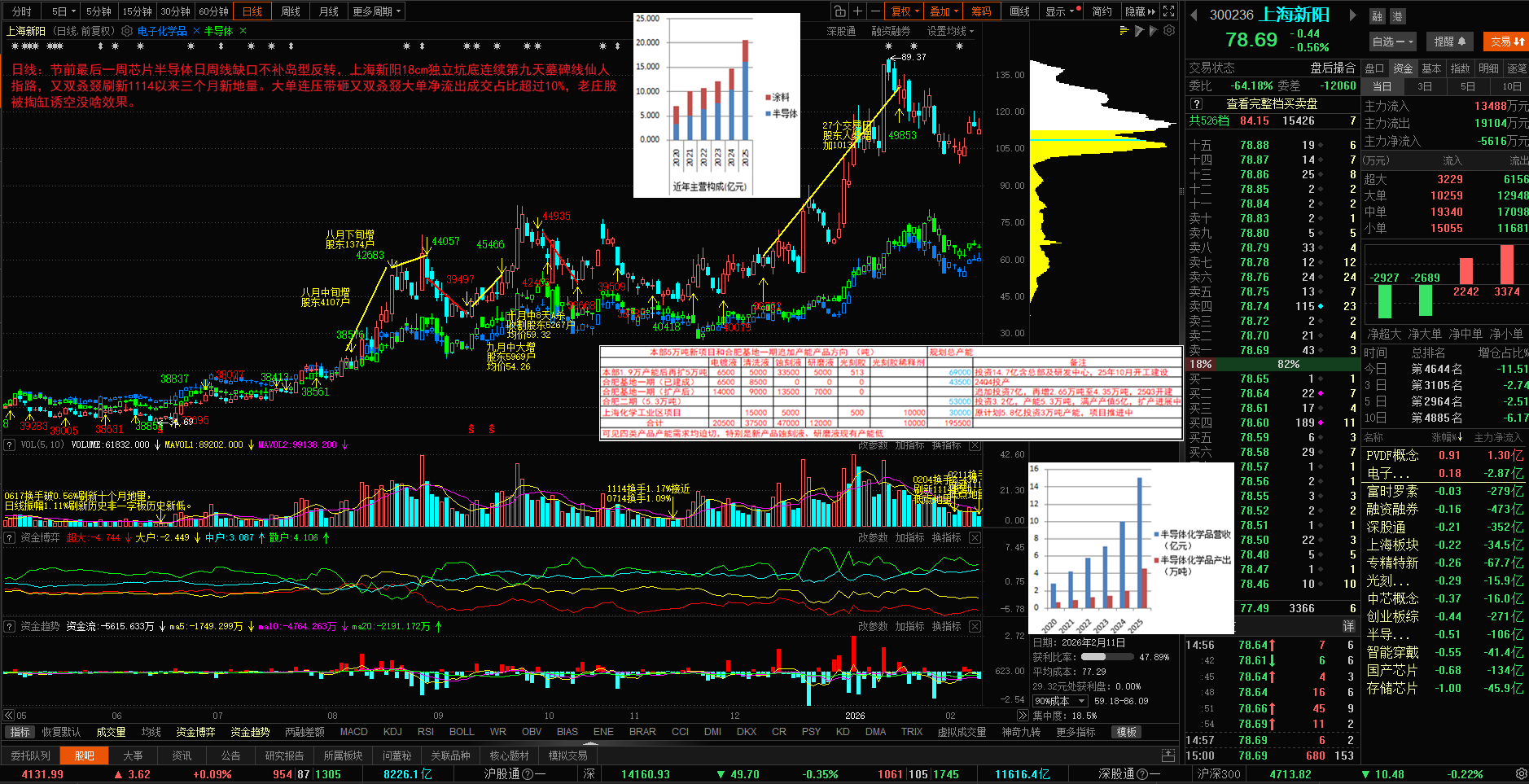Screen dimensions: 1529x784
Task: Open help icon for VOL indicator
Action: click(10, 445)
